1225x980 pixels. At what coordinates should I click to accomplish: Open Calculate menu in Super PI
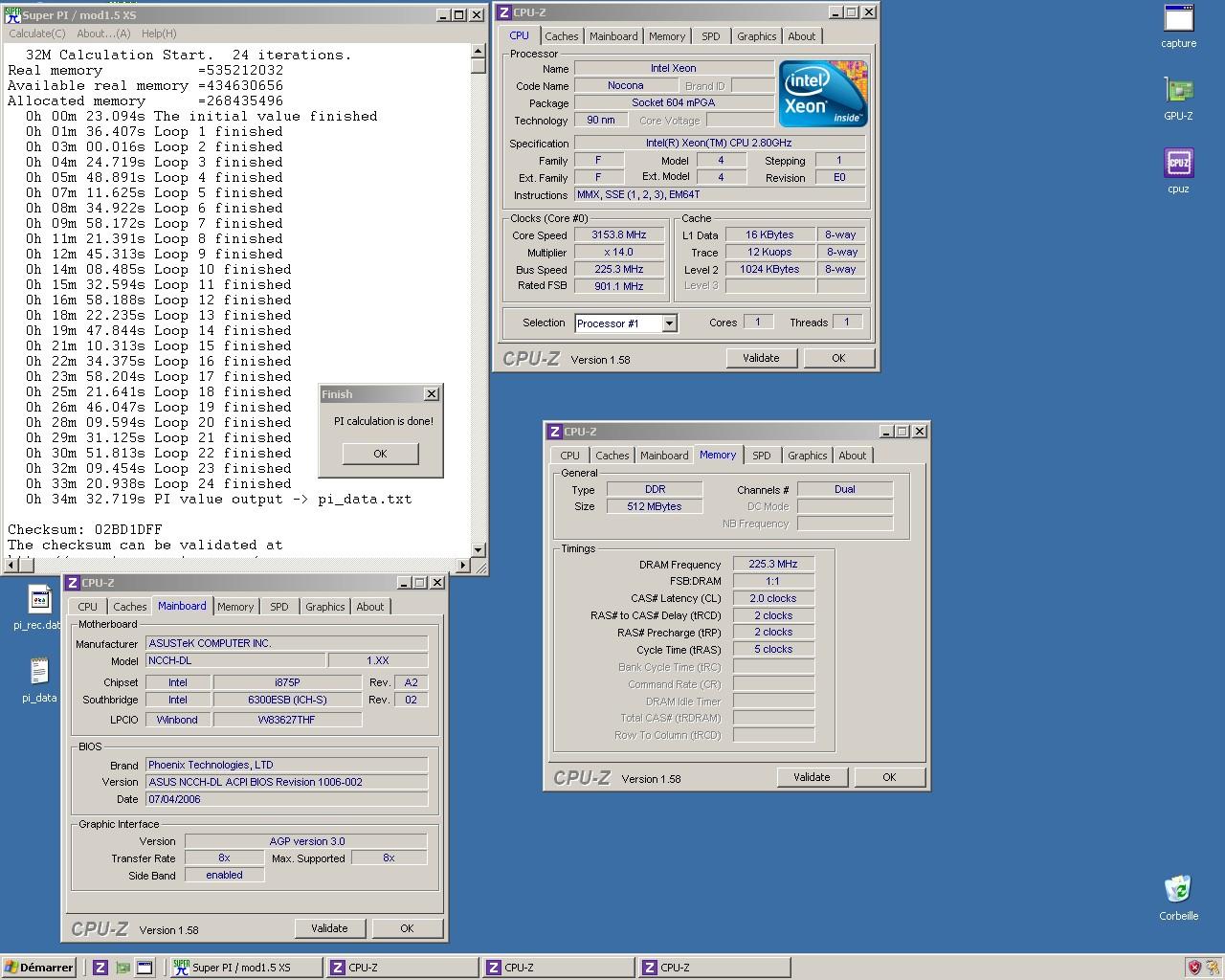pyautogui.click(x=36, y=33)
